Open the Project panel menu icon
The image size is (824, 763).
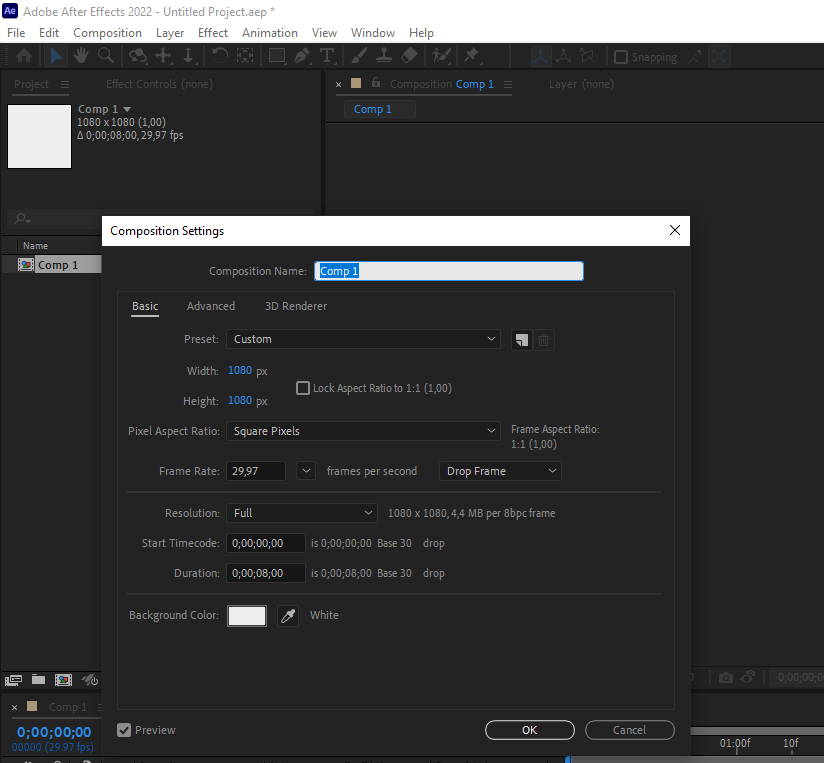point(65,84)
